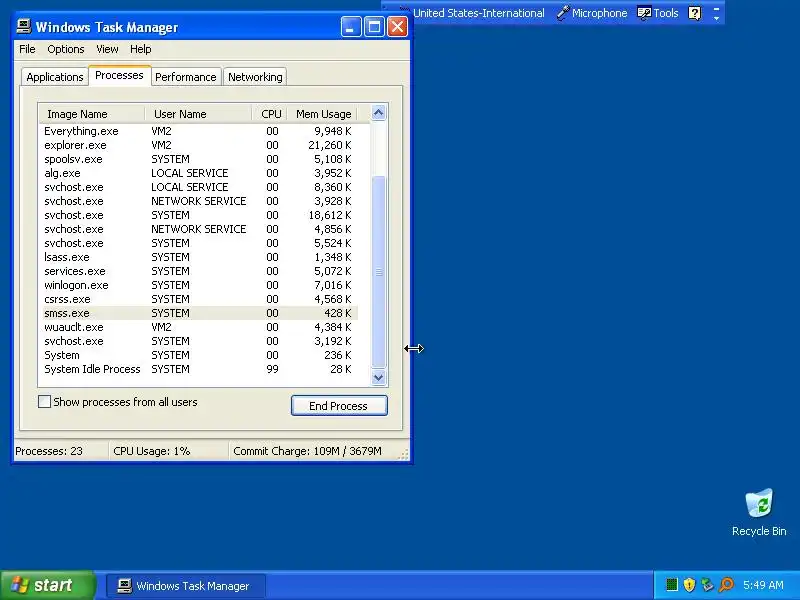The image size is (800, 600).
Task: Select the lsass.exe process
Action: pos(199,257)
